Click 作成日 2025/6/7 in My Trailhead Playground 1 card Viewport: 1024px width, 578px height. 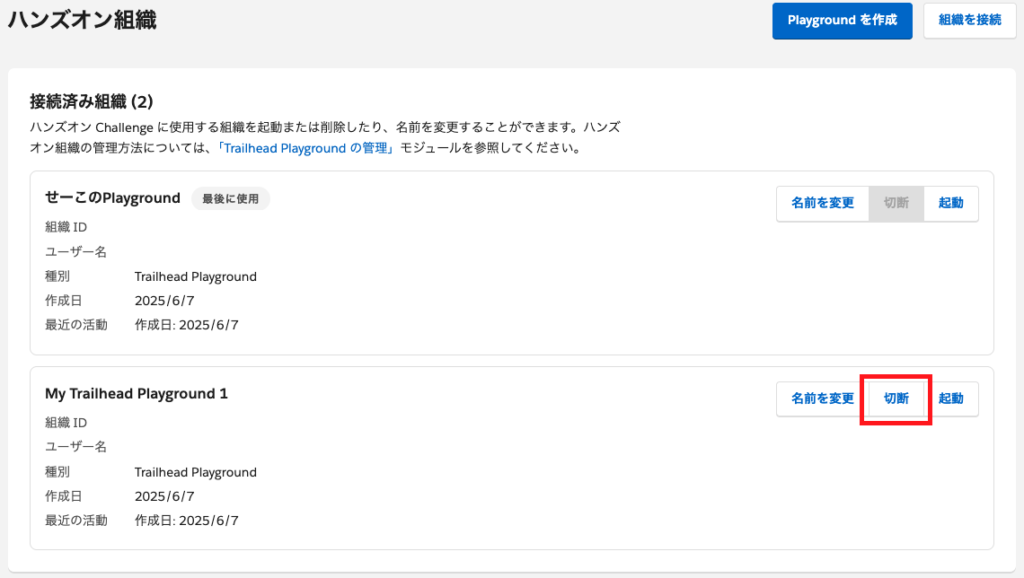(x=165, y=496)
